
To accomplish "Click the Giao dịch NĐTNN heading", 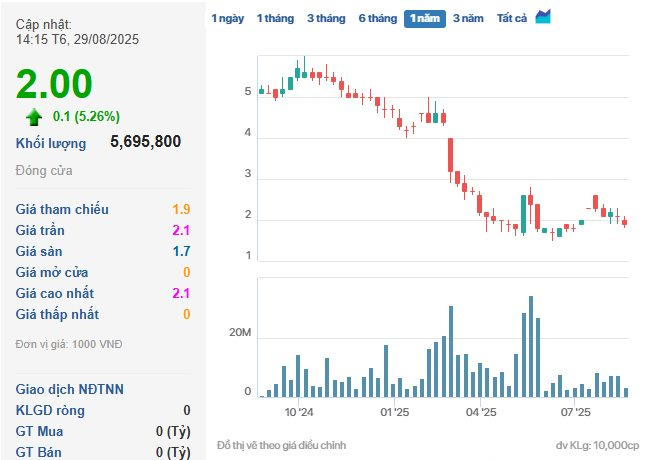I will click(x=68, y=389).
